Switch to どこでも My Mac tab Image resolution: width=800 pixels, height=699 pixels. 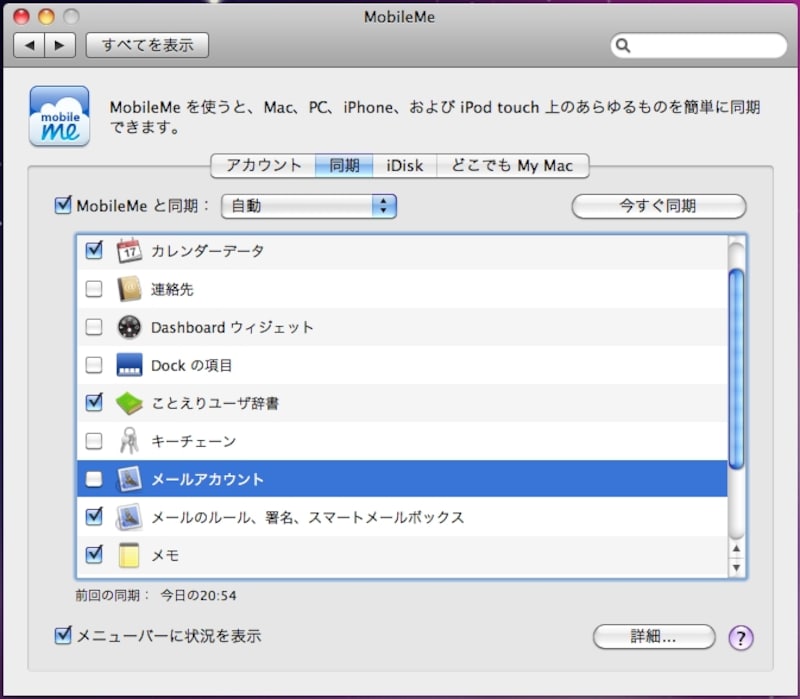pos(513,166)
